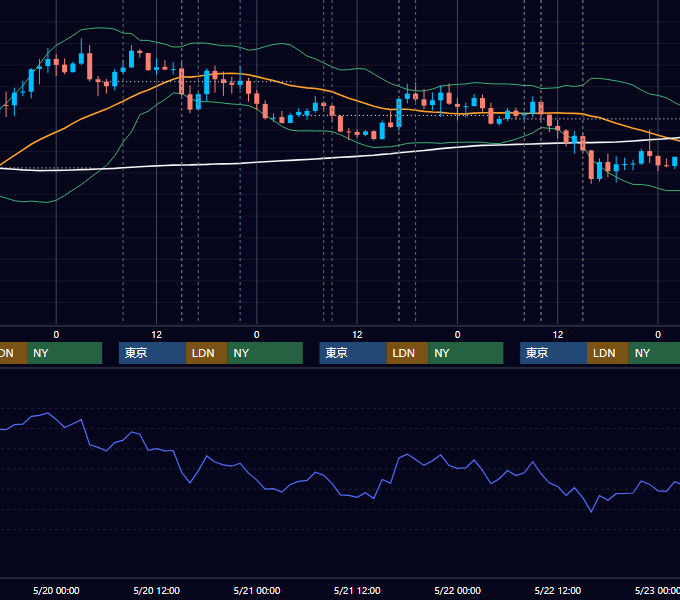680x600 pixels.
Task: Click the 5/21 00:00 date label
Action: [257, 590]
